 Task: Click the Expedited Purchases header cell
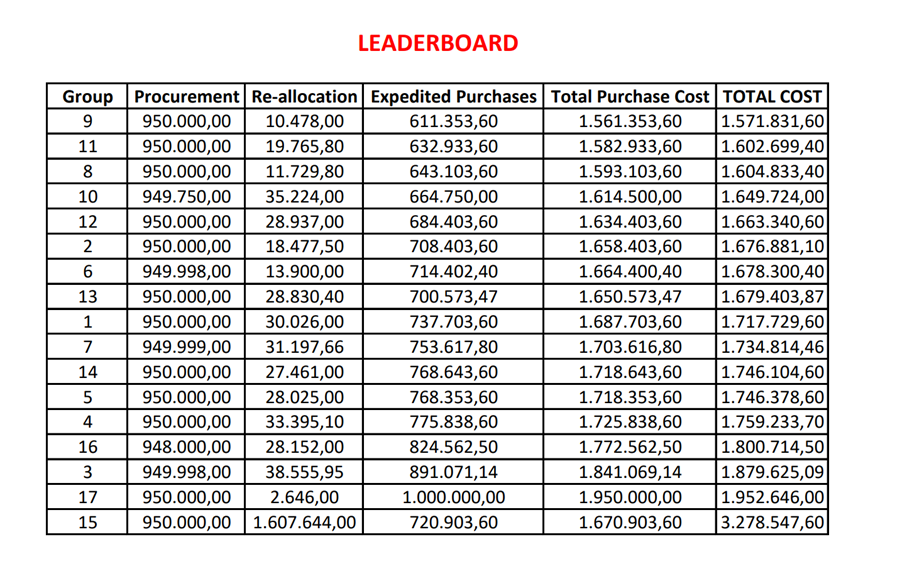tap(454, 96)
